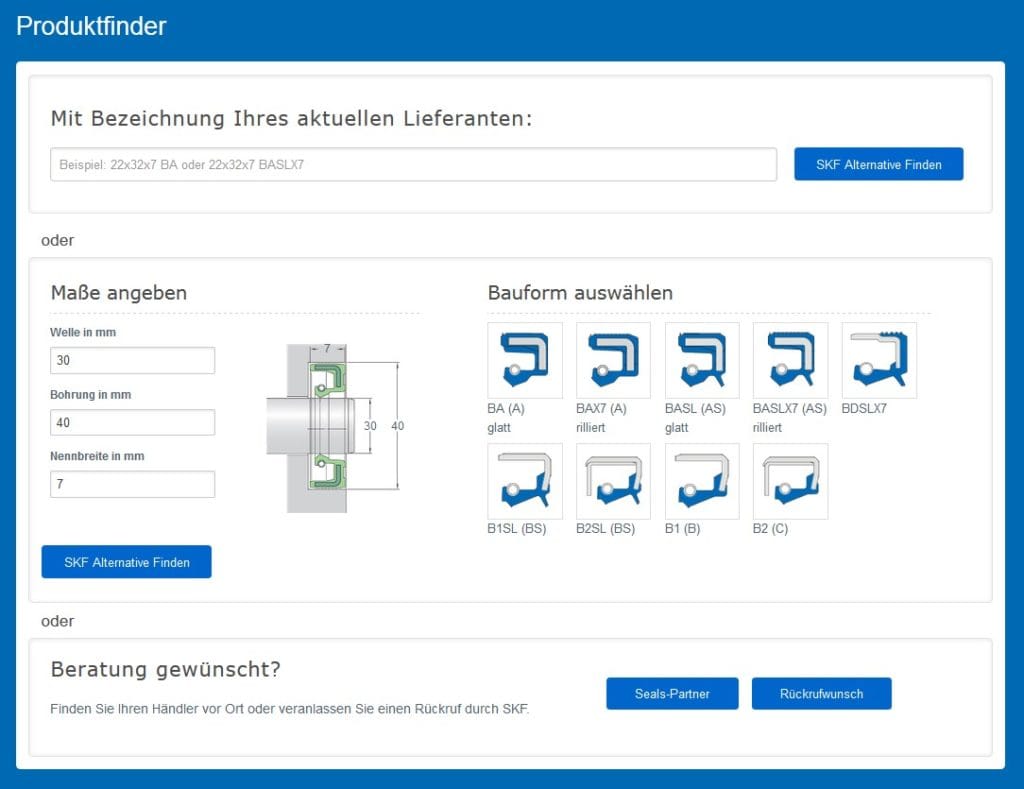Select the B1SL (BS) seal type

pos(525,481)
